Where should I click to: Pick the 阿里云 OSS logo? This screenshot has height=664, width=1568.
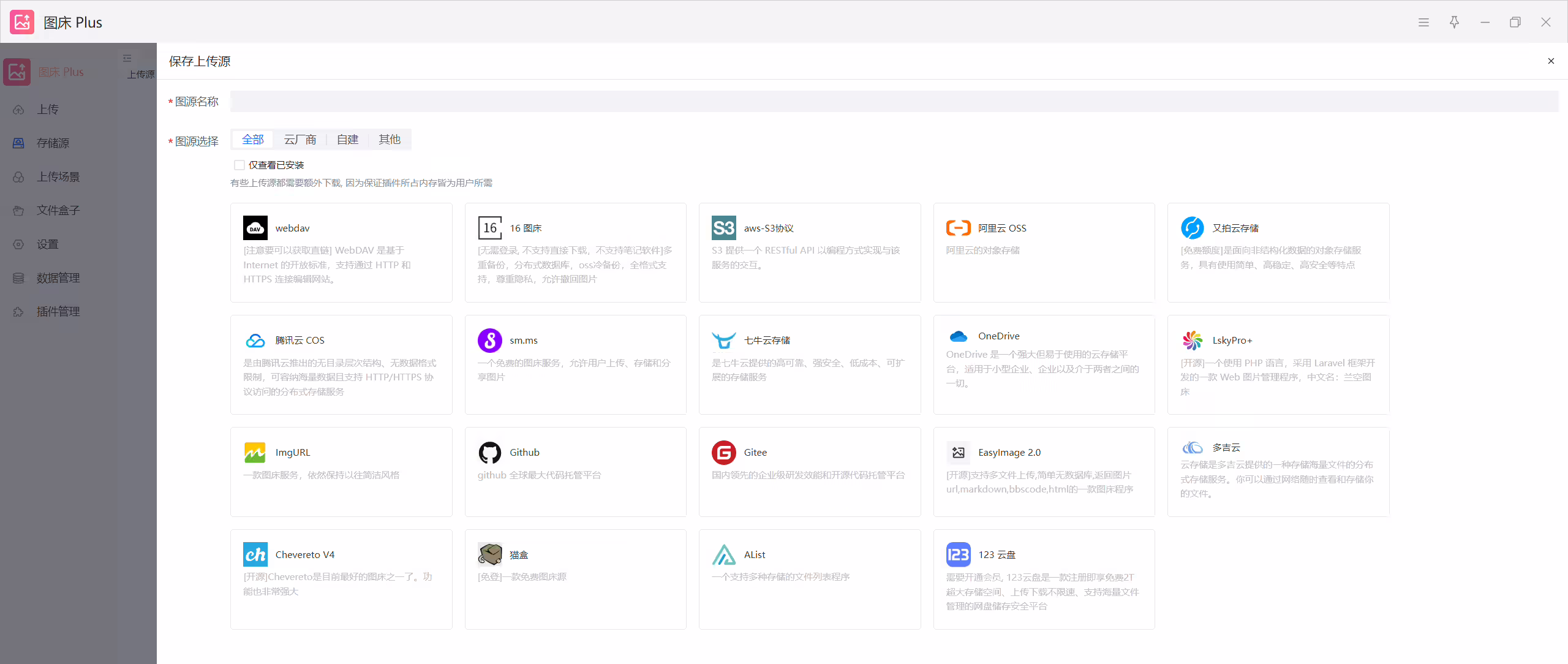(x=958, y=228)
